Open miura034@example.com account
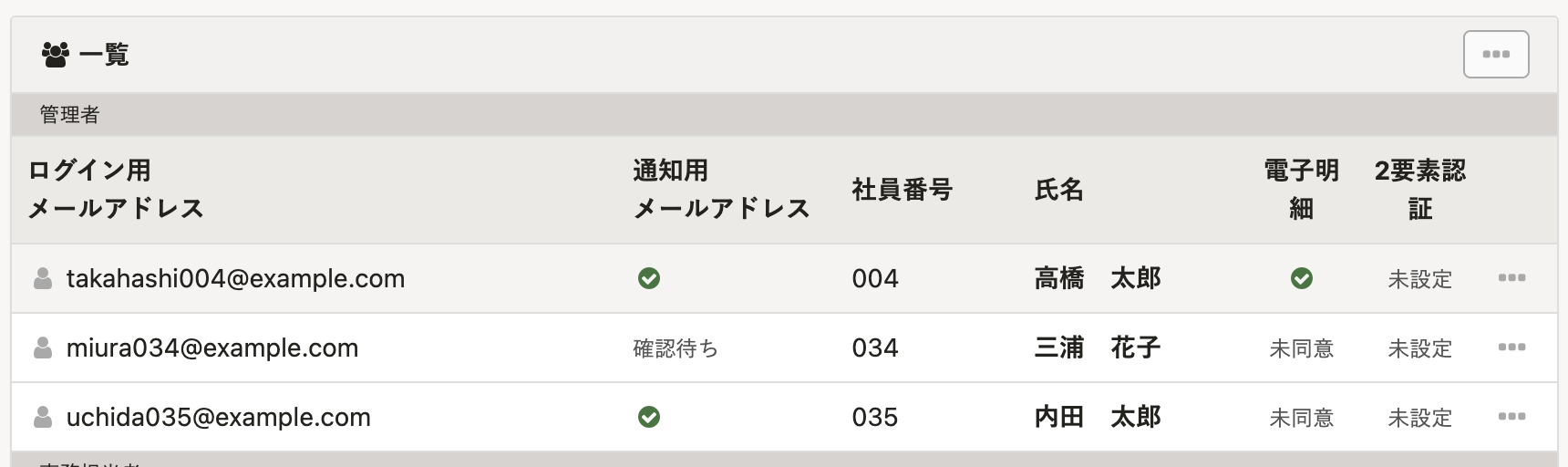Image resolution: width=1568 pixels, height=467 pixels. [212, 348]
